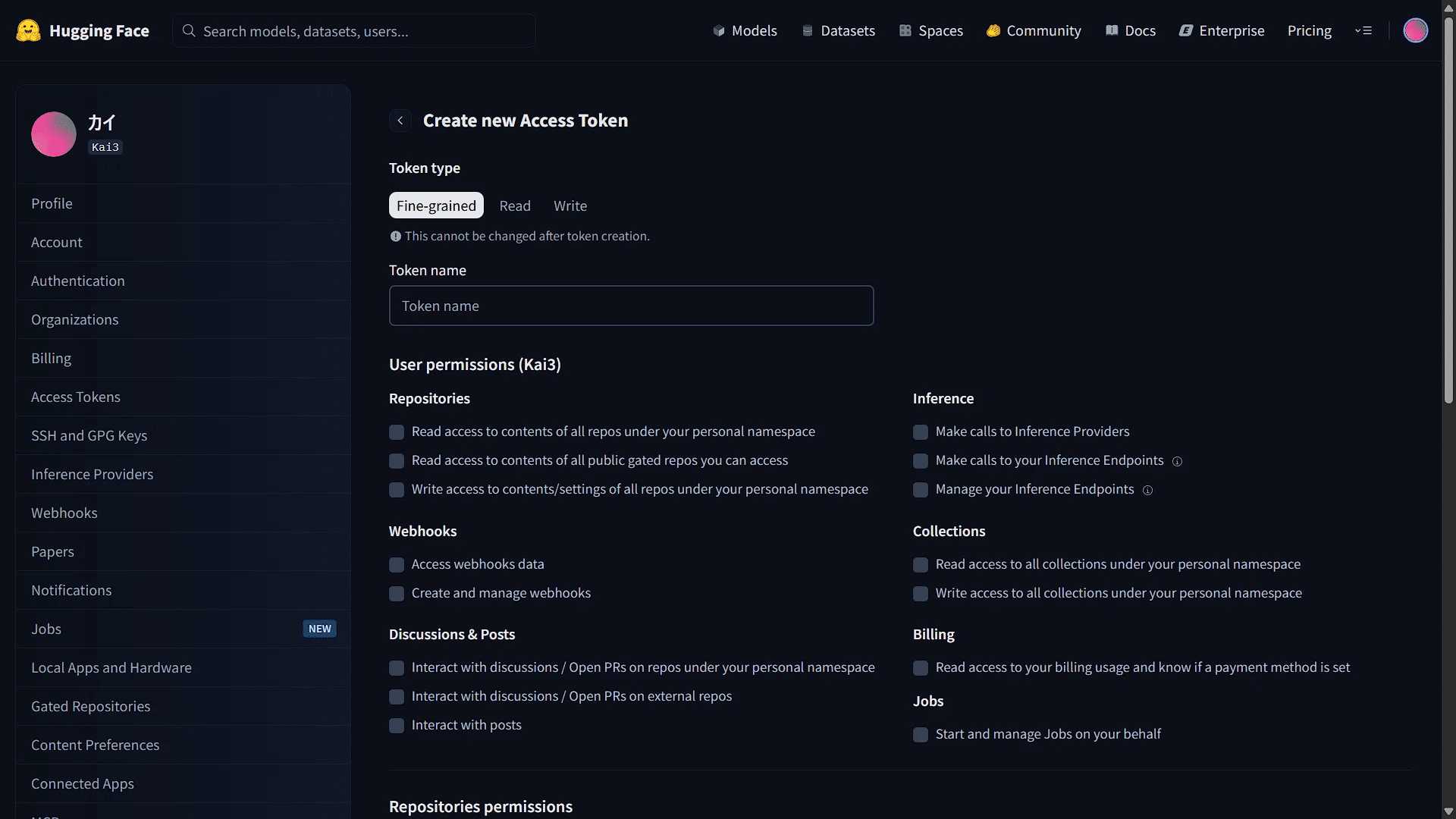Focus the search models, datasets, users box
The image size is (1456, 819).
tap(354, 30)
